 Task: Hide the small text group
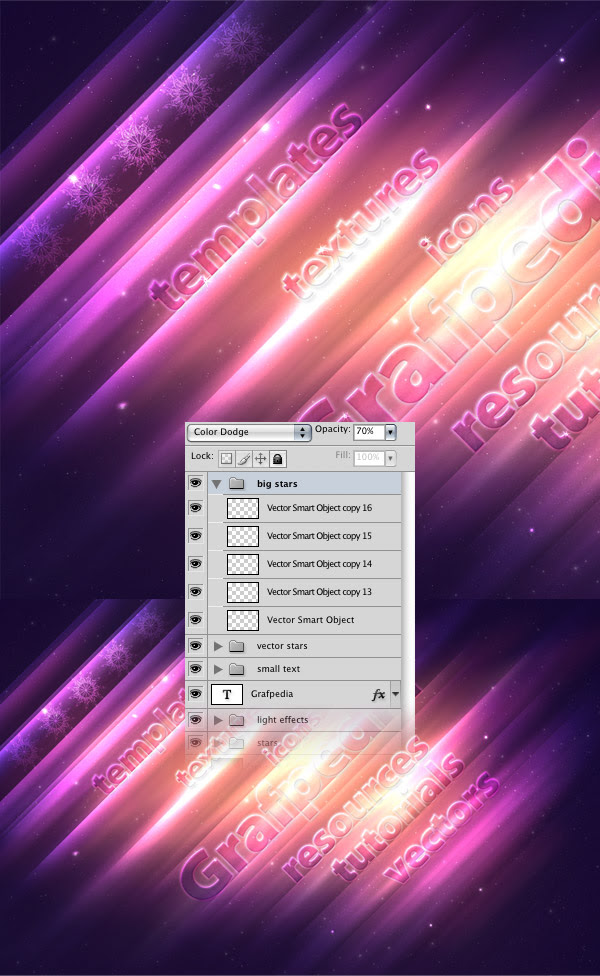[195, 669]
